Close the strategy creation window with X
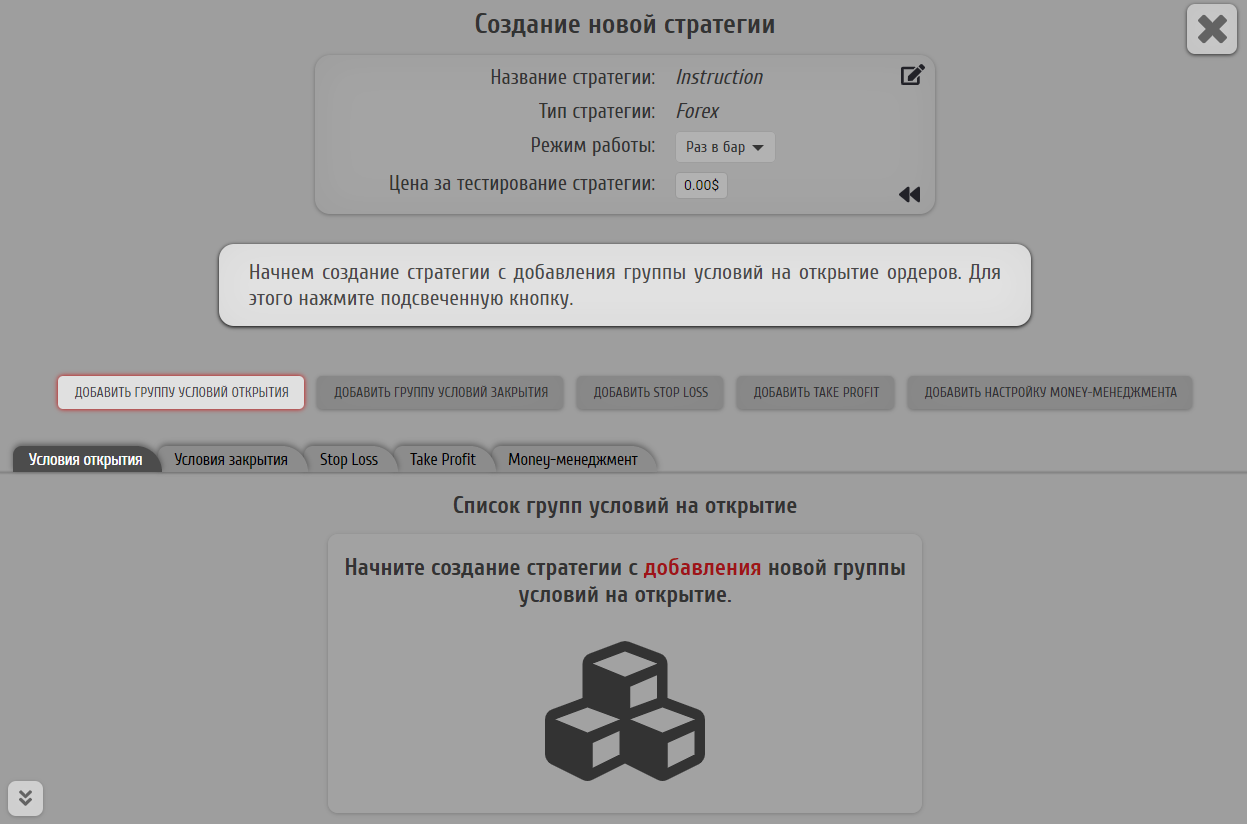1247x824 pixels. coord(1212,29)
